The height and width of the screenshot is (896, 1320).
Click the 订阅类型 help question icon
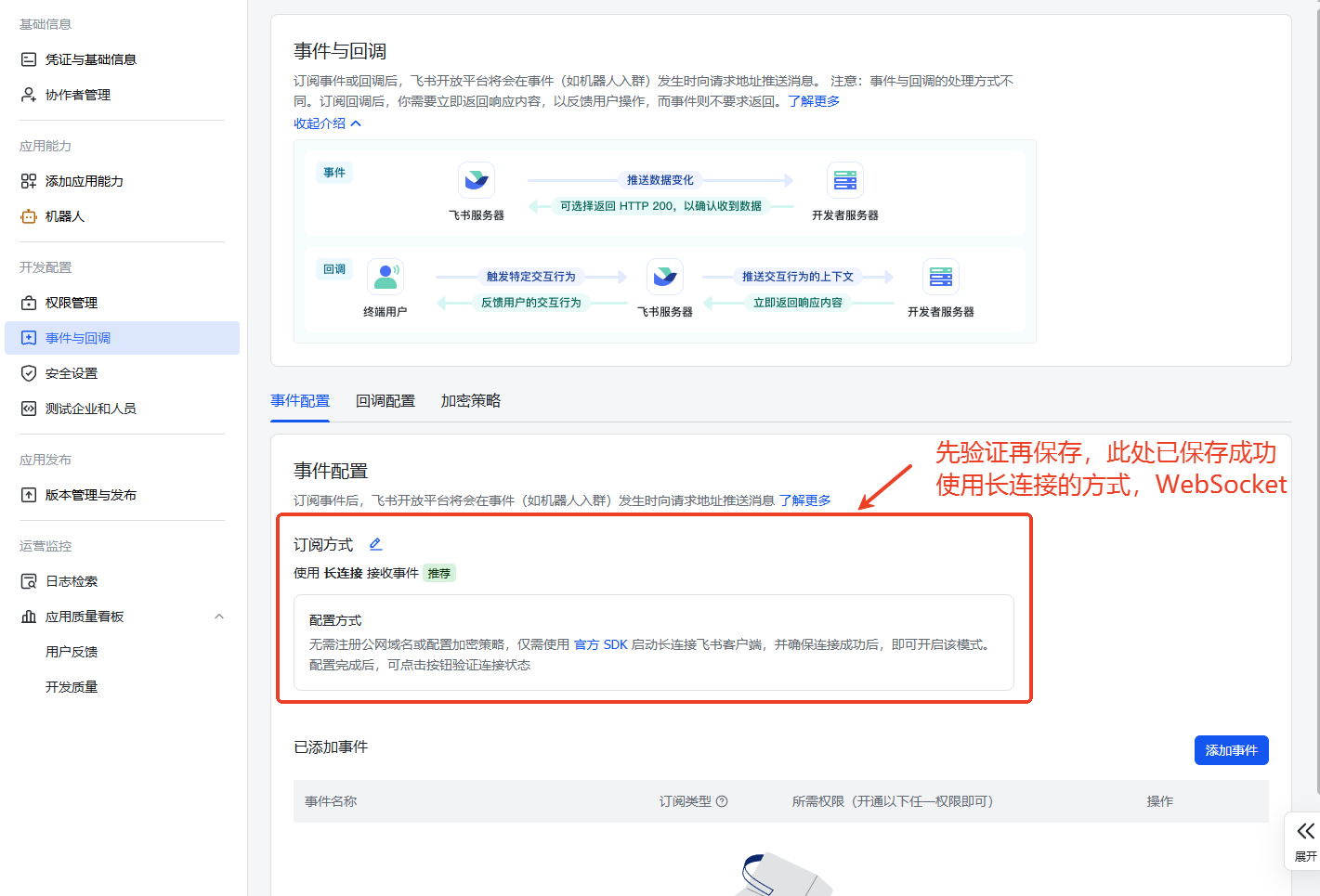pos(722,801)
